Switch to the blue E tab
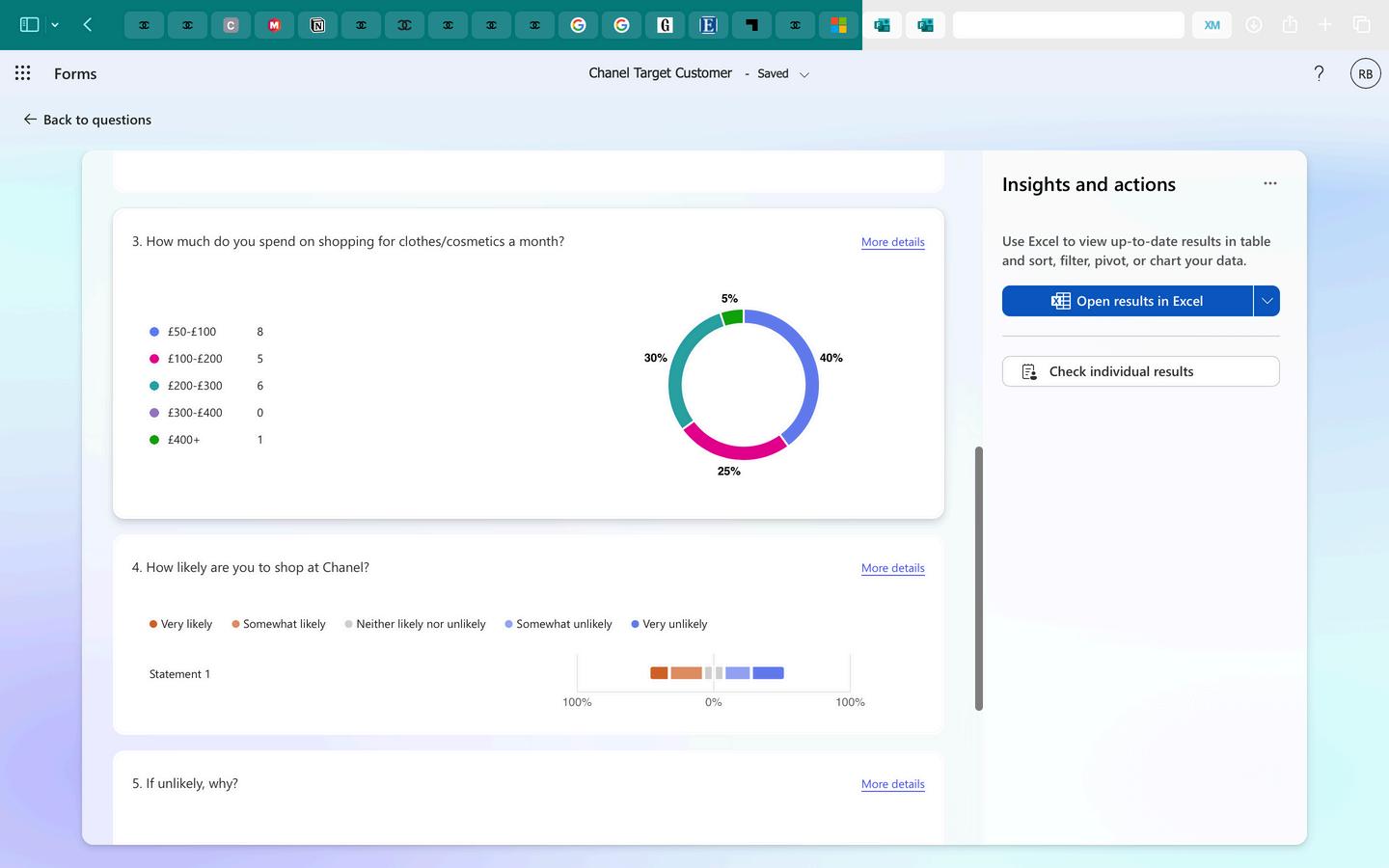 coord(708,25)
